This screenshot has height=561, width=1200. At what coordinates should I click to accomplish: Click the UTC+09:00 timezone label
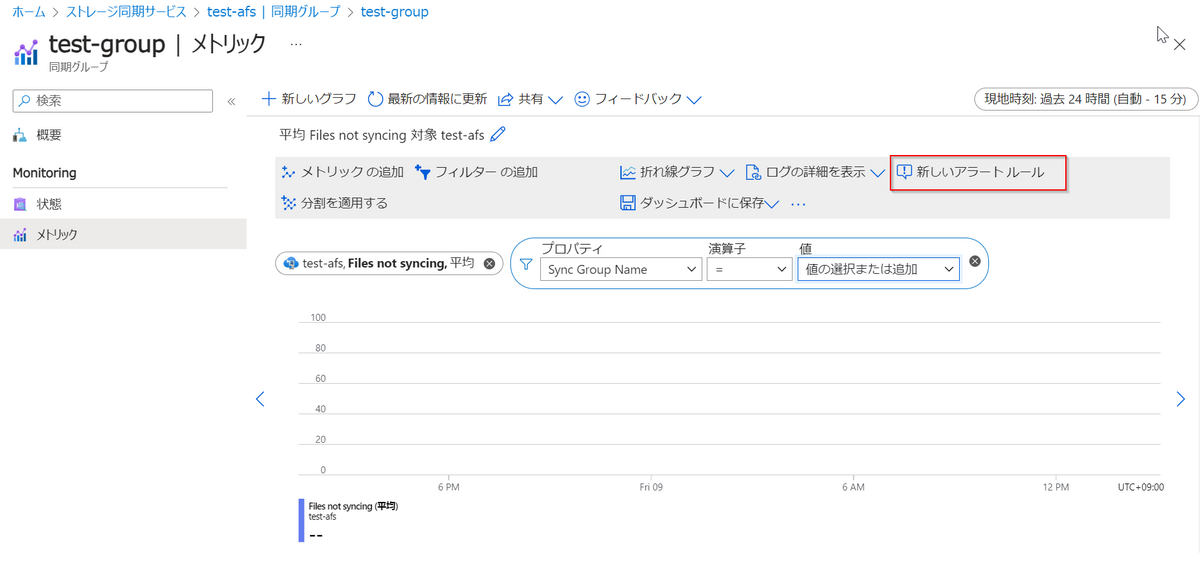pos(1140,487)
